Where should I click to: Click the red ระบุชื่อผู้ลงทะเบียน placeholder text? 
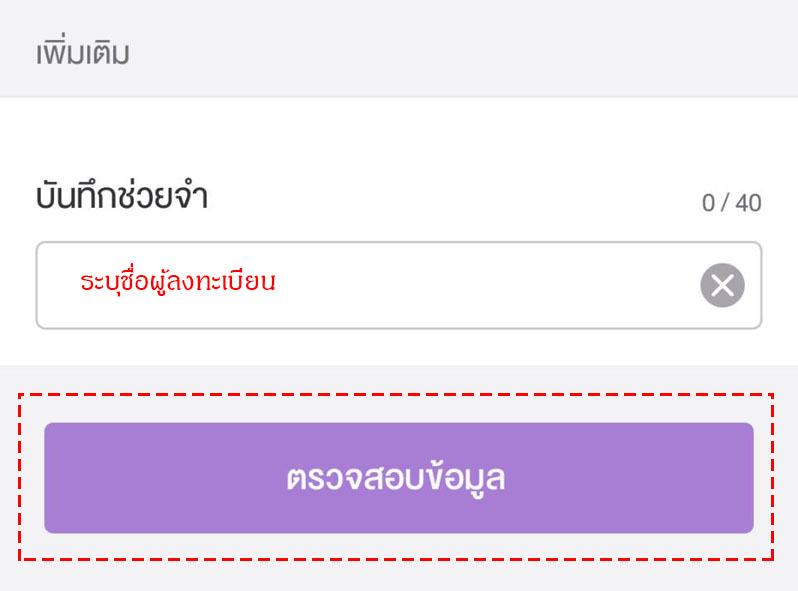[x=178, y=283]
